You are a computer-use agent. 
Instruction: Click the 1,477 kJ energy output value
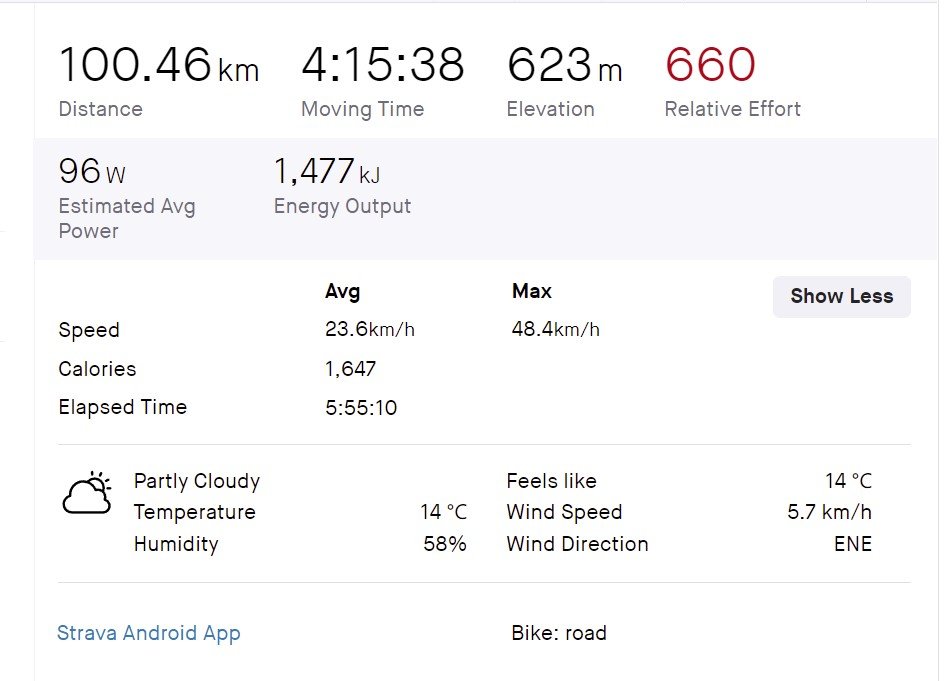(326, 172)
